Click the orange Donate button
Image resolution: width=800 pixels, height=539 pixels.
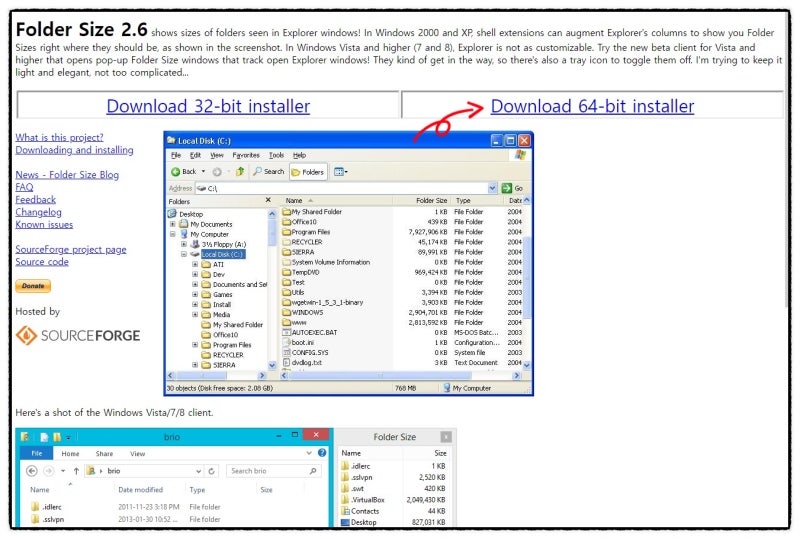[33, 286]
